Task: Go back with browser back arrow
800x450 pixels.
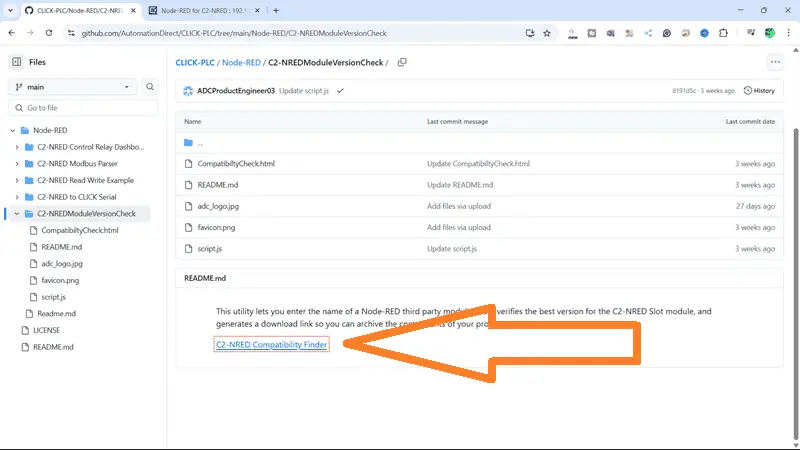Action: 12,33
